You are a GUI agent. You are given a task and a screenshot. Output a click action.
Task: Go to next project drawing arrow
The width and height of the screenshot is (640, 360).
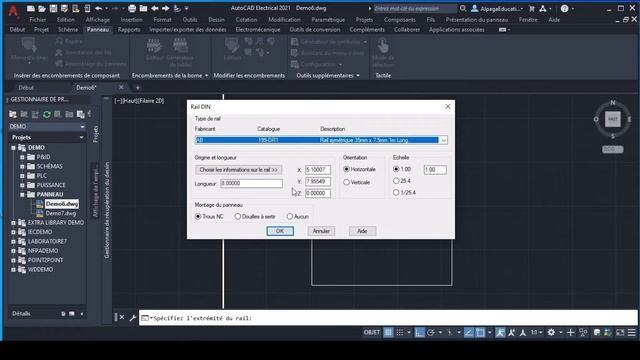(x=165, y=8)
